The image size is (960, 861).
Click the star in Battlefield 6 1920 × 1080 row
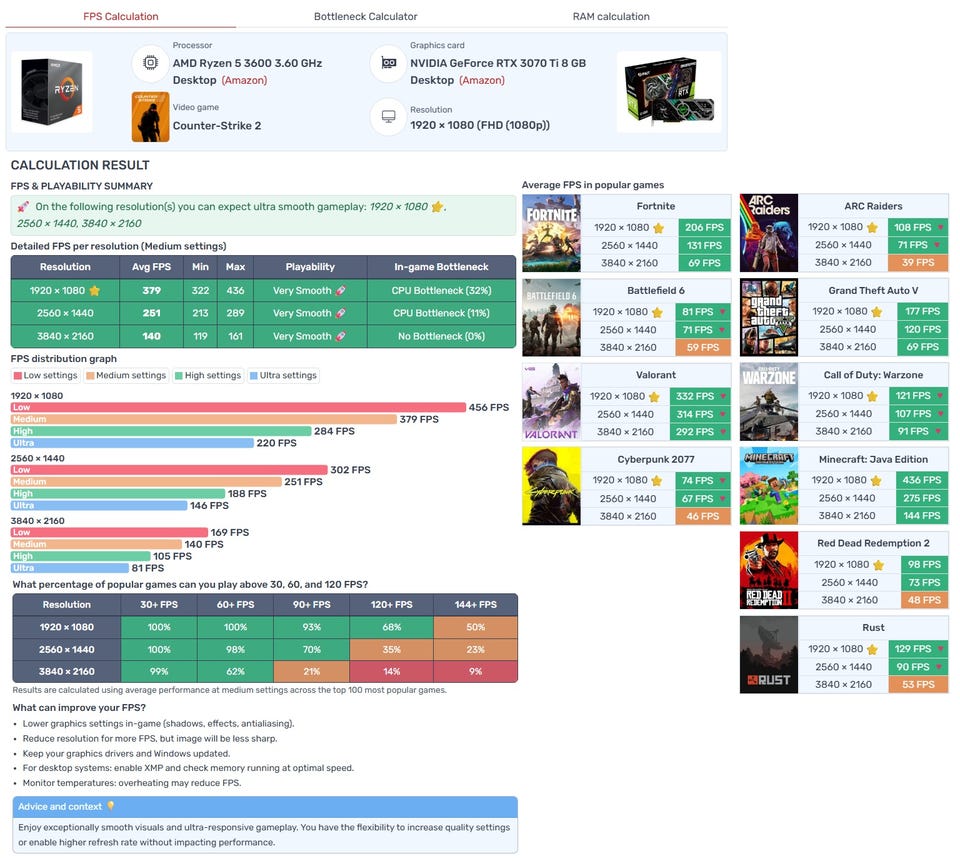658,312
